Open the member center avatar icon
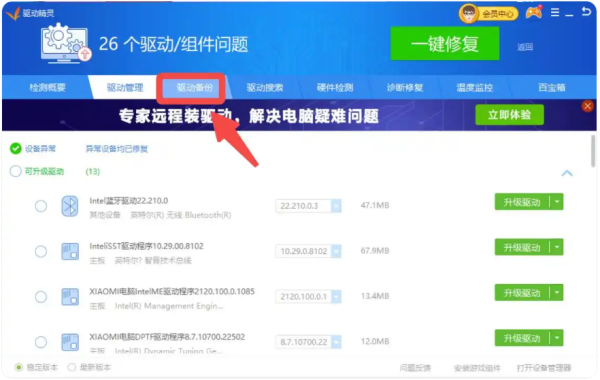Viewport: 600px width, 380px height. point(469,13)
